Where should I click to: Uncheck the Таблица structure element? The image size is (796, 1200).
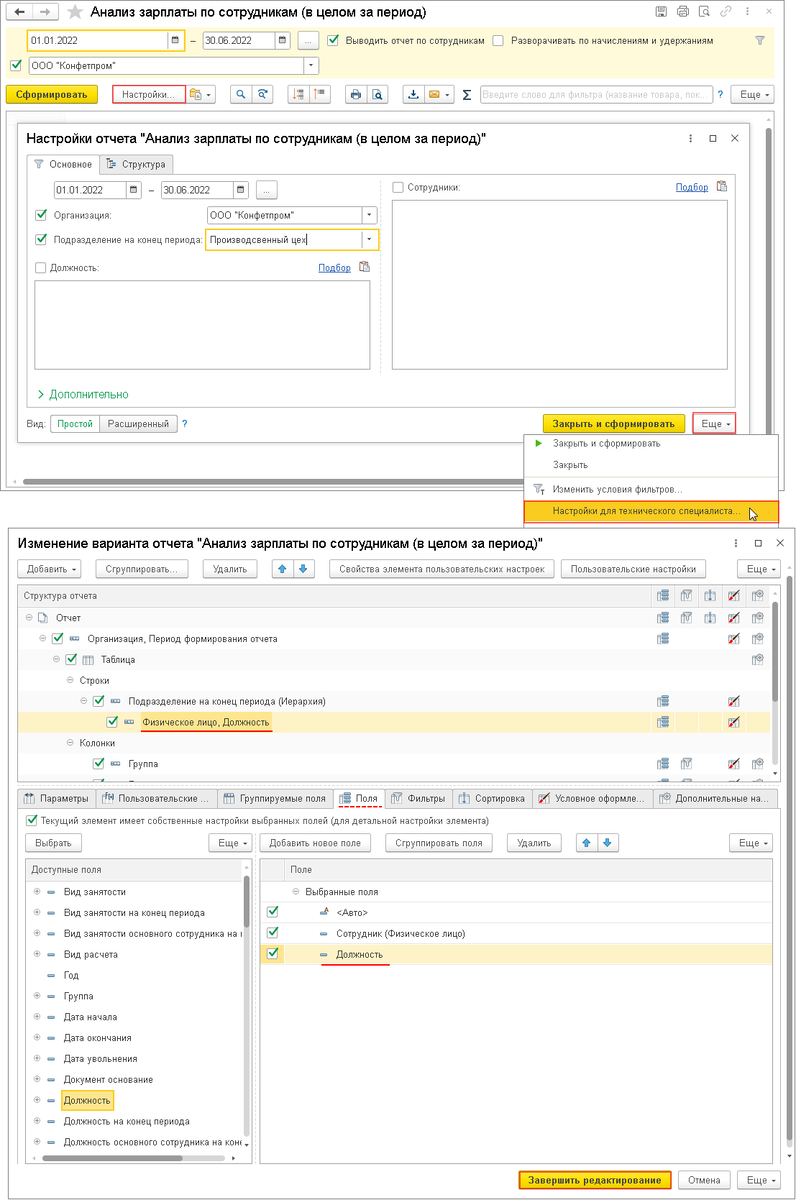[x=71, y=660]
